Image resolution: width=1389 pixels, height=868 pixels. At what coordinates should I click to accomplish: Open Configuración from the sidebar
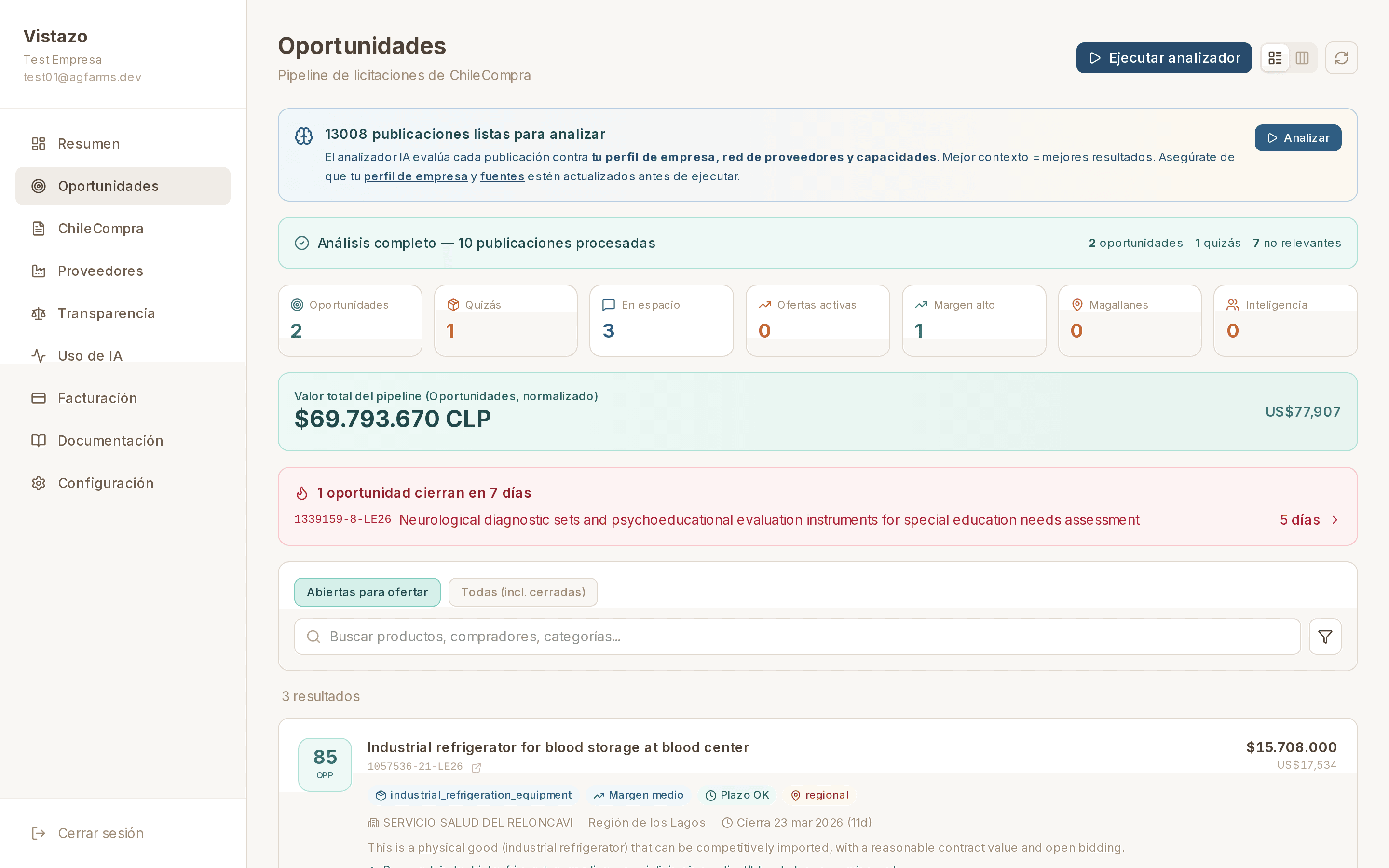[106, 483]
